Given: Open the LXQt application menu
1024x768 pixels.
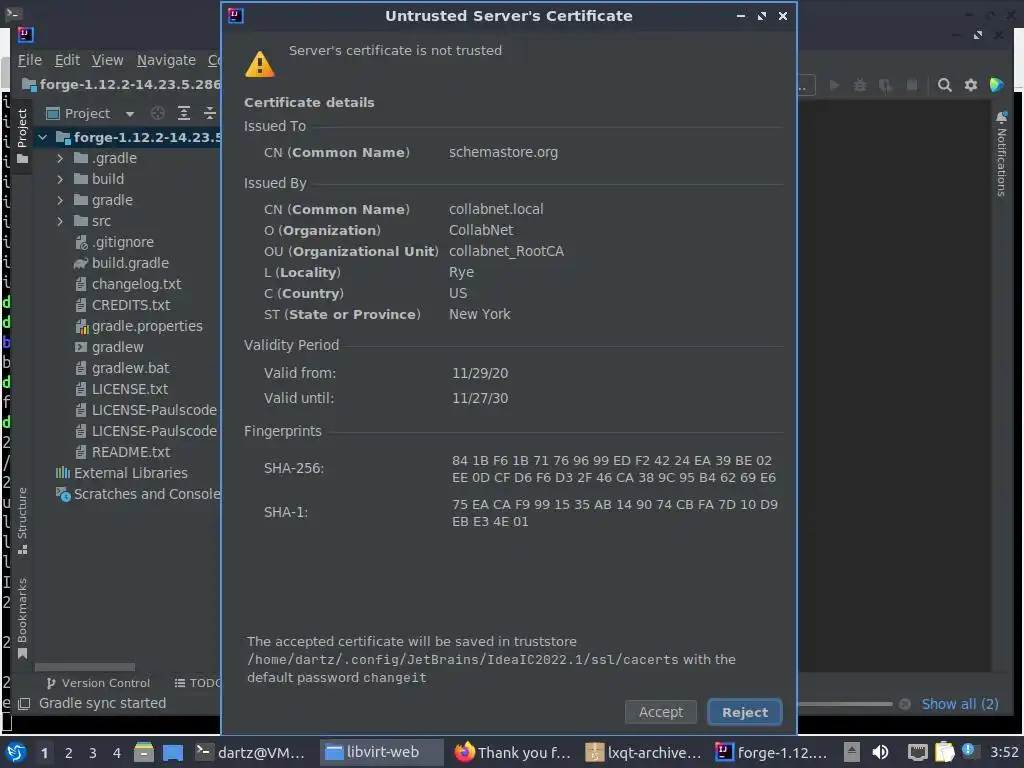Looking at the screenshot, I should 16,752.
